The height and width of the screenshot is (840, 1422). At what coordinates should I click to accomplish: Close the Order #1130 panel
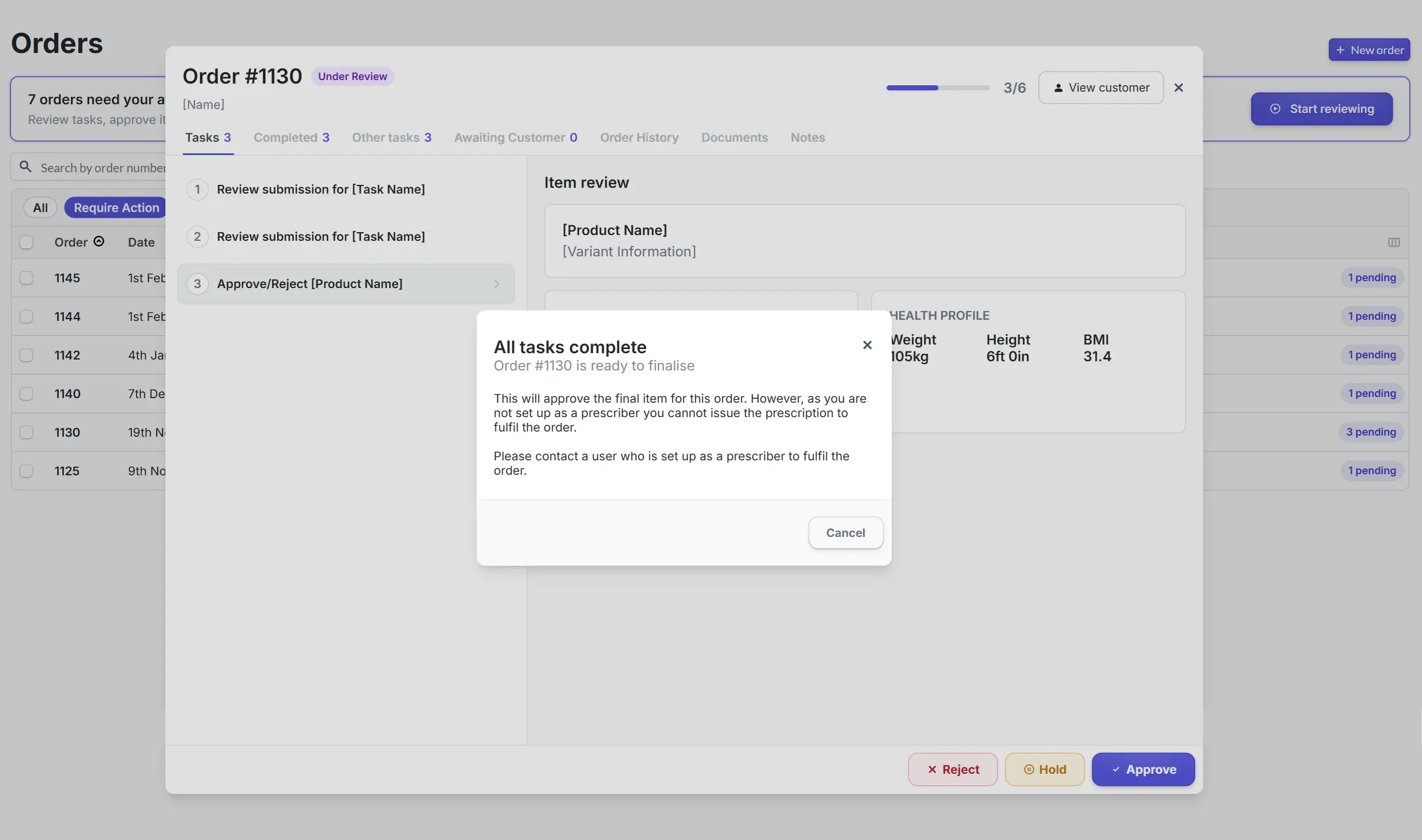coord(1178,88)
